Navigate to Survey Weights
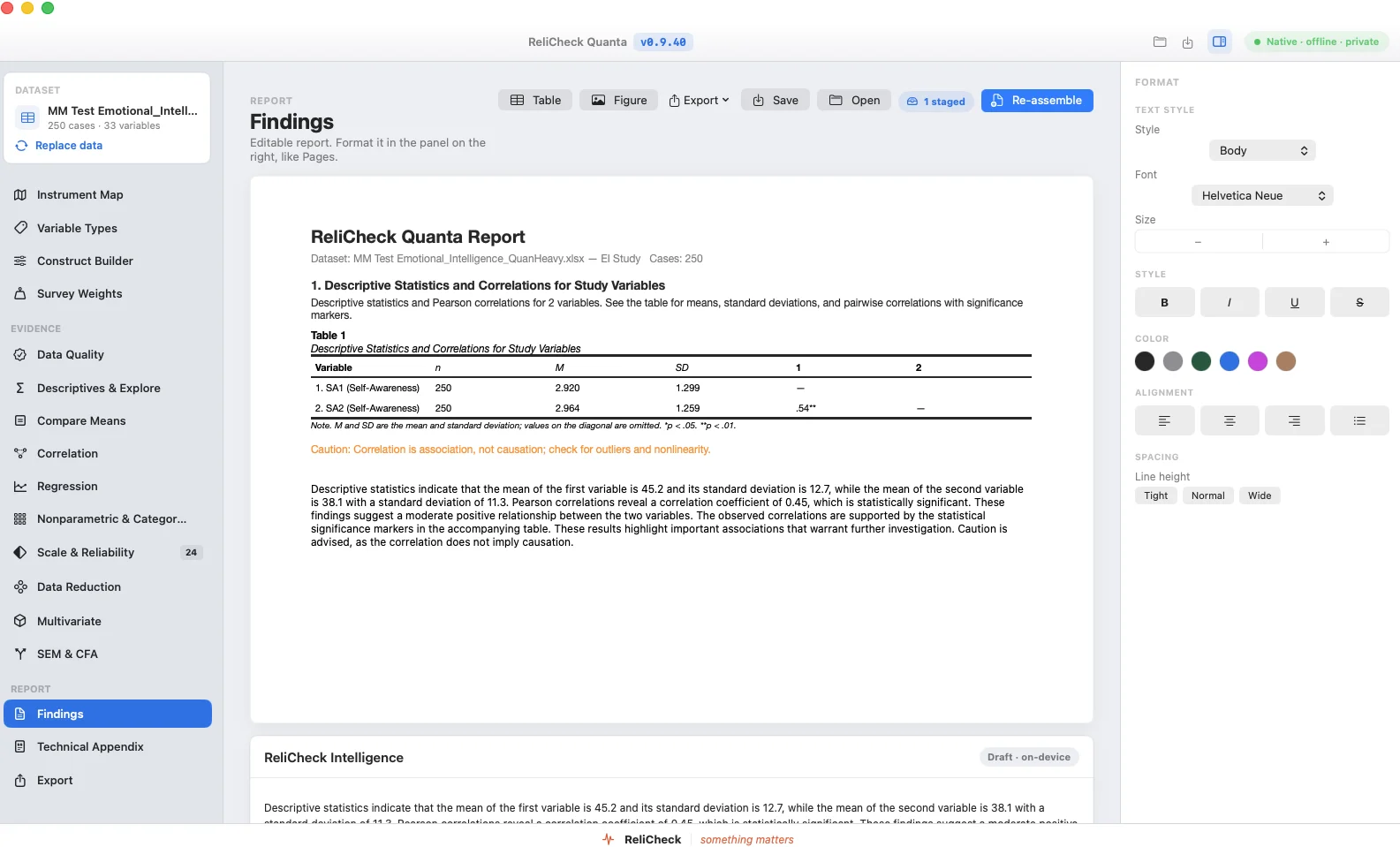The width and height of the screenshot is (1400, 847). pos(108,293)
